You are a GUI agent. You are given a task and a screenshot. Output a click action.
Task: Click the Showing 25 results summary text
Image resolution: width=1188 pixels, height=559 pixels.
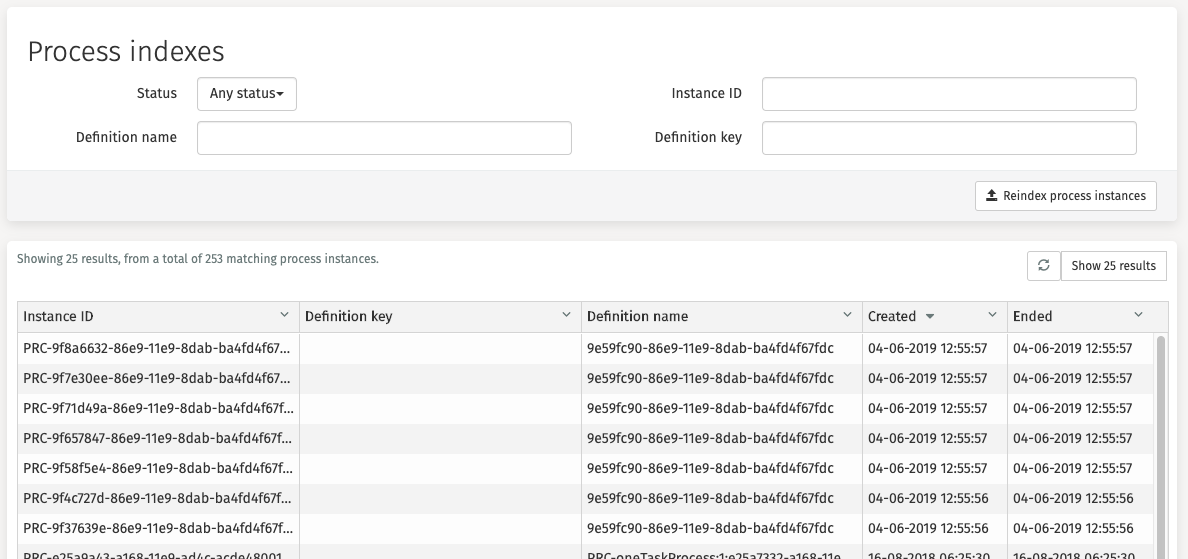(198, 259)
